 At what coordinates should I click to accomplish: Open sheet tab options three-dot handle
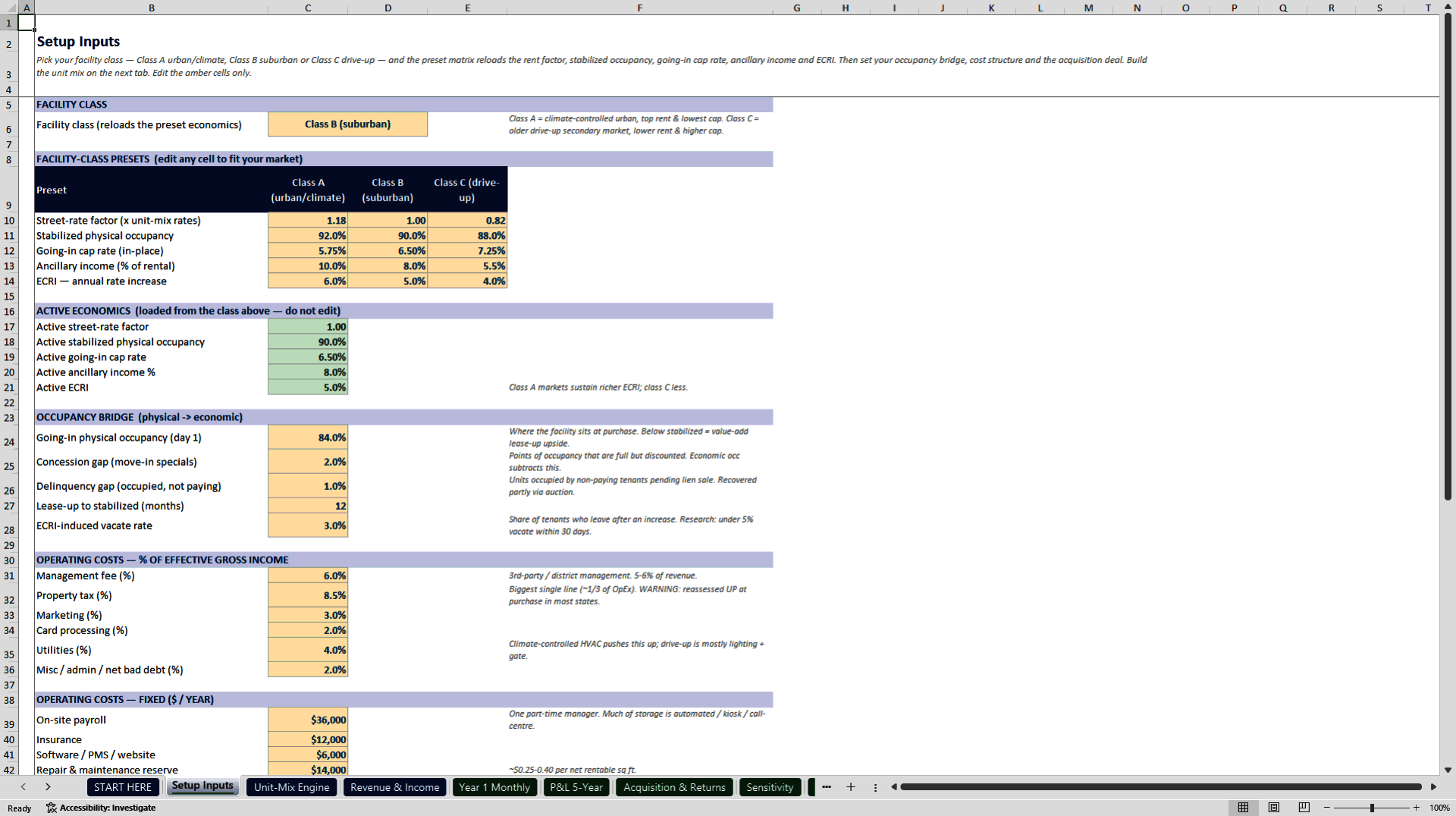tap(875, 787)
